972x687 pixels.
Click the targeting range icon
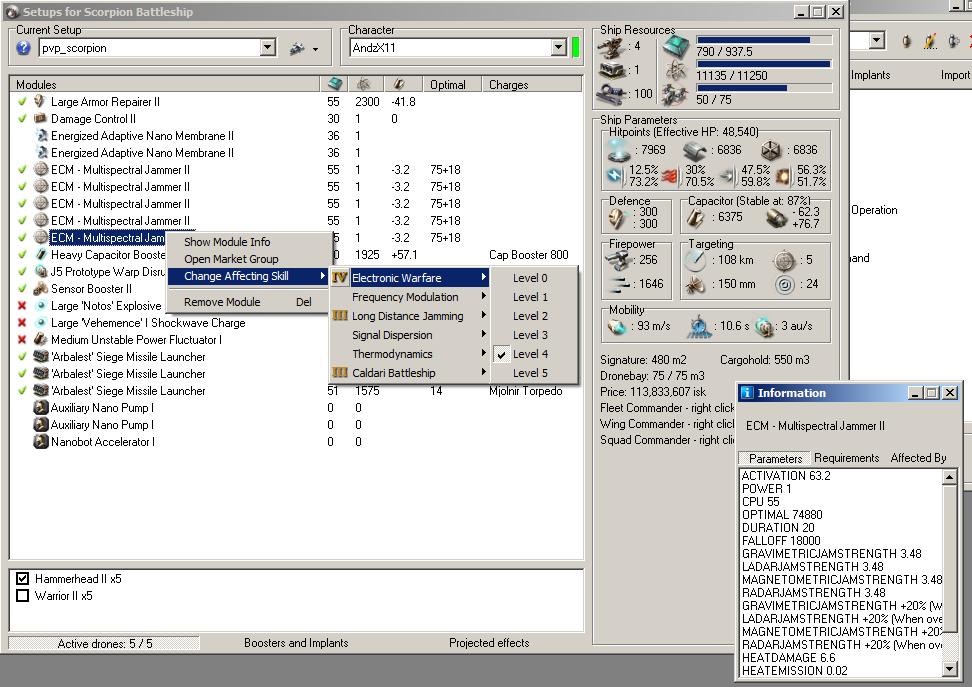(x=697, y=261)
